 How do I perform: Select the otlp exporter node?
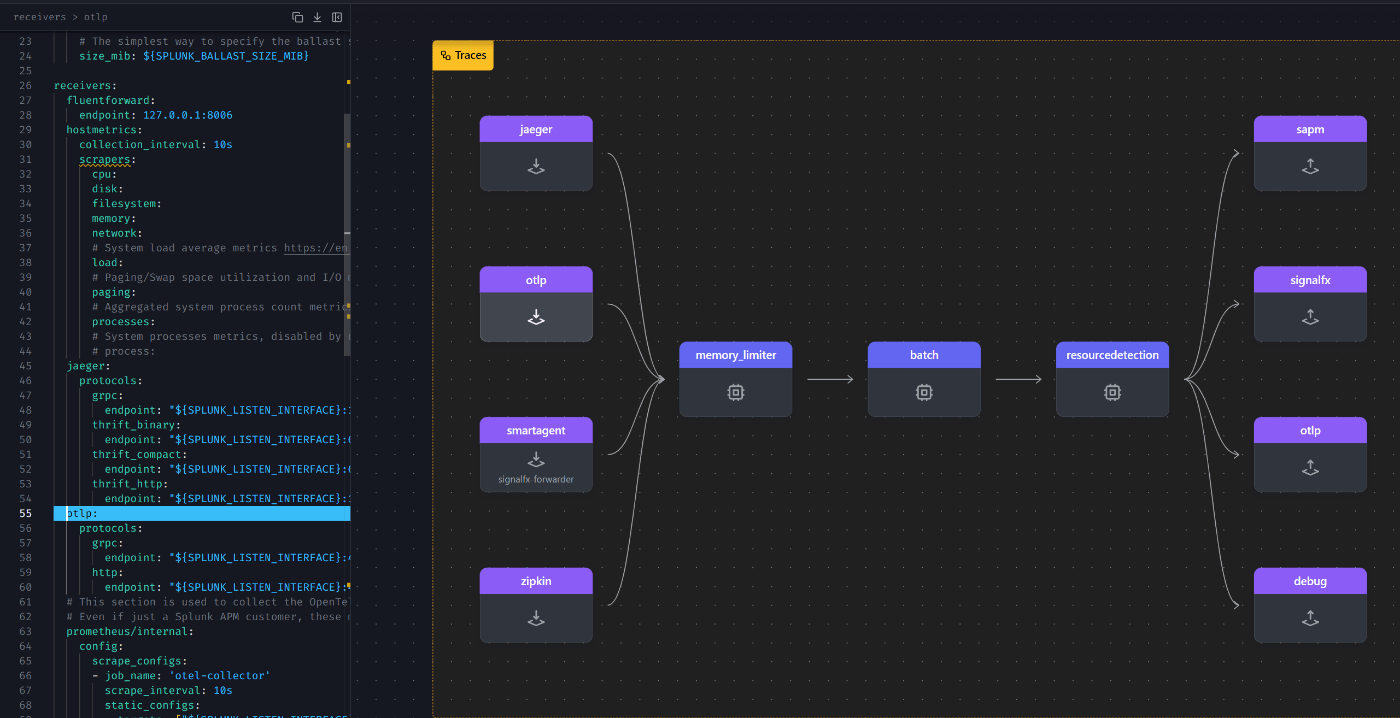click(1310, 455)
